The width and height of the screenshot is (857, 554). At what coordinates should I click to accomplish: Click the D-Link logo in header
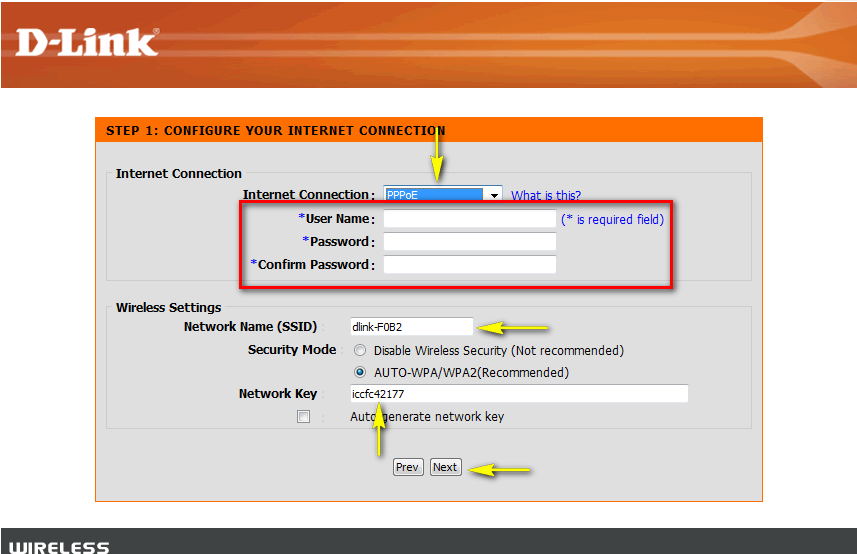click(87, 41)
